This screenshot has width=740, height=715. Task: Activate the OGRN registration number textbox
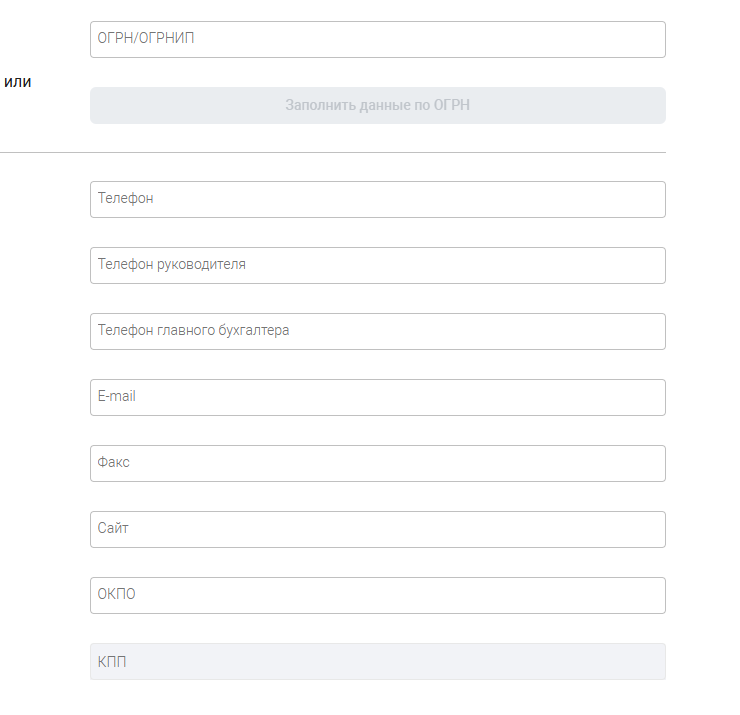(377, 39)
